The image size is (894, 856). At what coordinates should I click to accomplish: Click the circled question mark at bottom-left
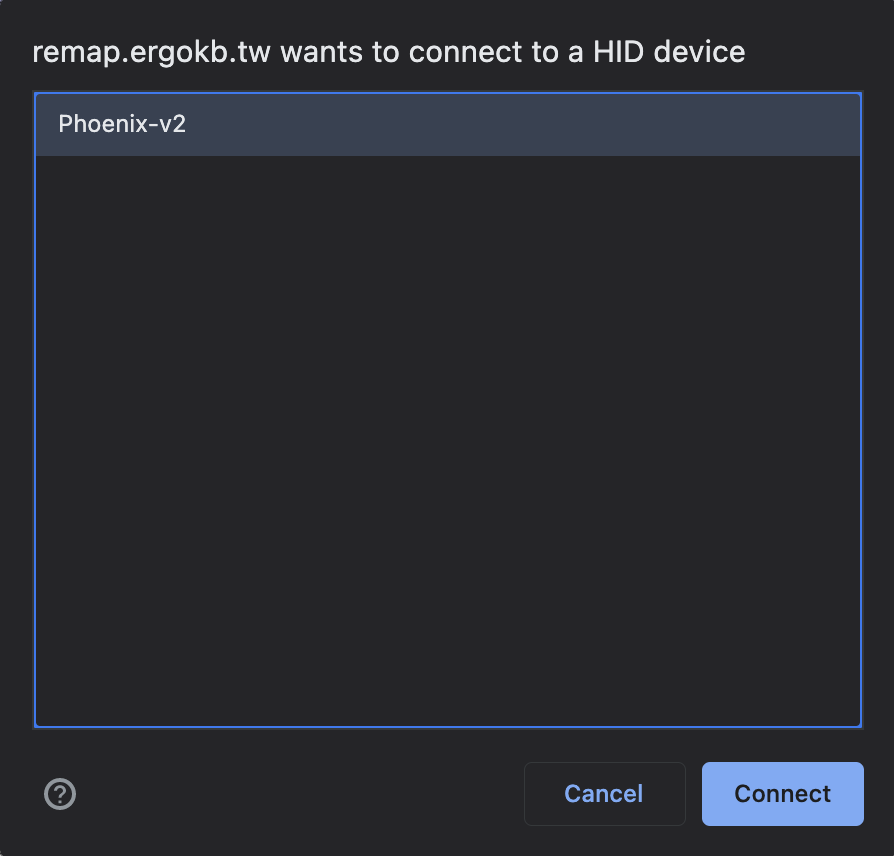point(60,794)
